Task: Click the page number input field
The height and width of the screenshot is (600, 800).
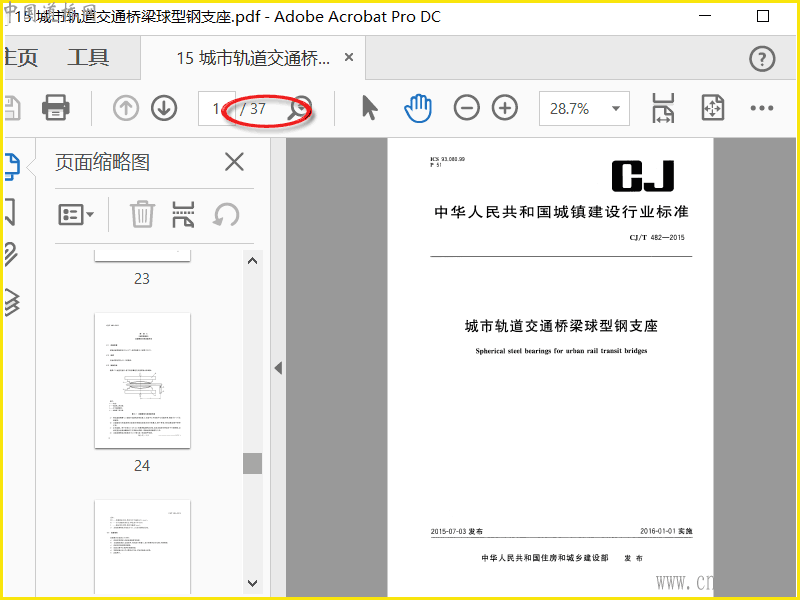Action: click(x=217, y=108)
